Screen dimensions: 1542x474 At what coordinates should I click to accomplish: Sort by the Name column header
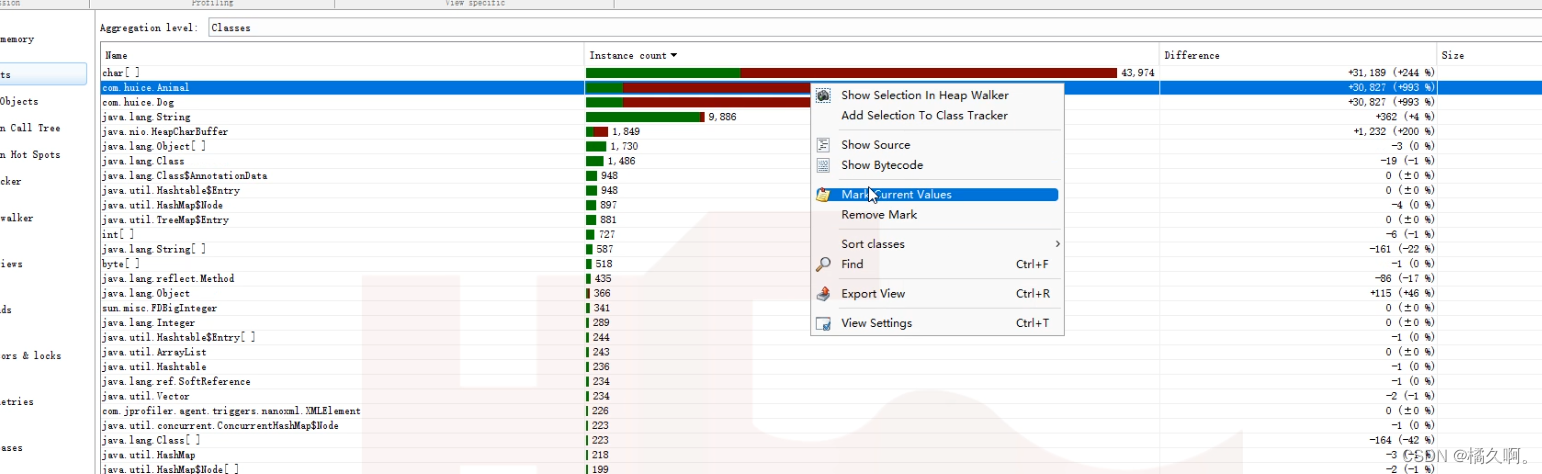click(342, 55)
